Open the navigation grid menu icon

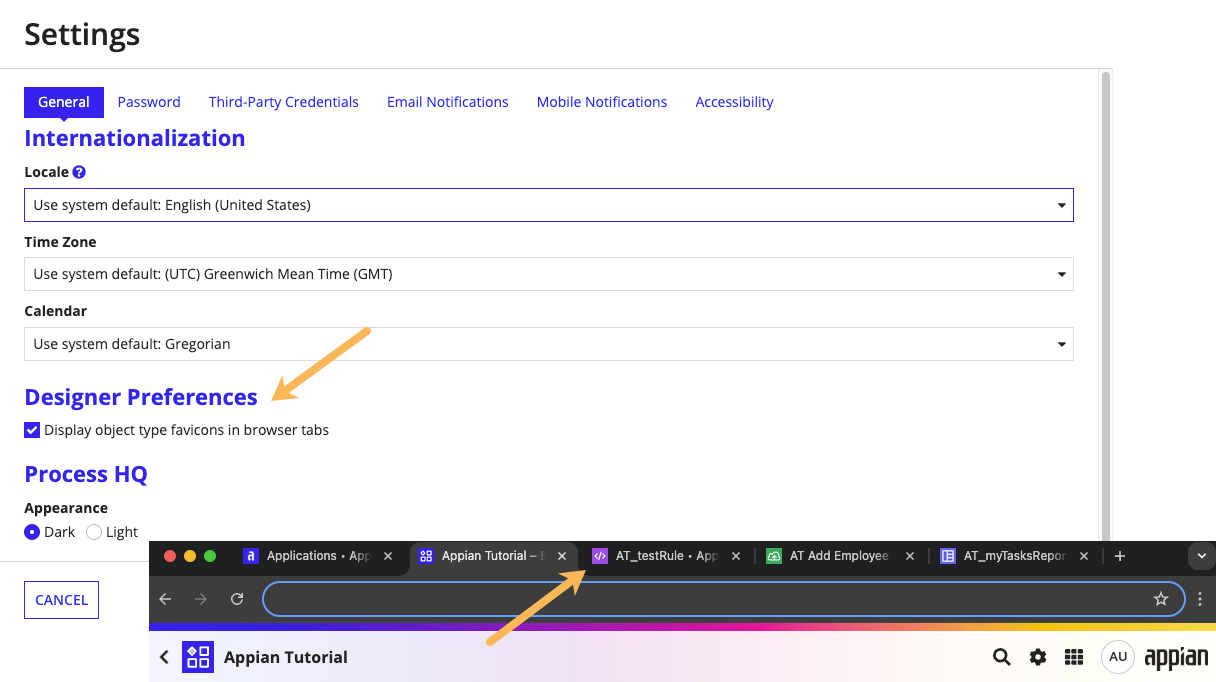1074,657
